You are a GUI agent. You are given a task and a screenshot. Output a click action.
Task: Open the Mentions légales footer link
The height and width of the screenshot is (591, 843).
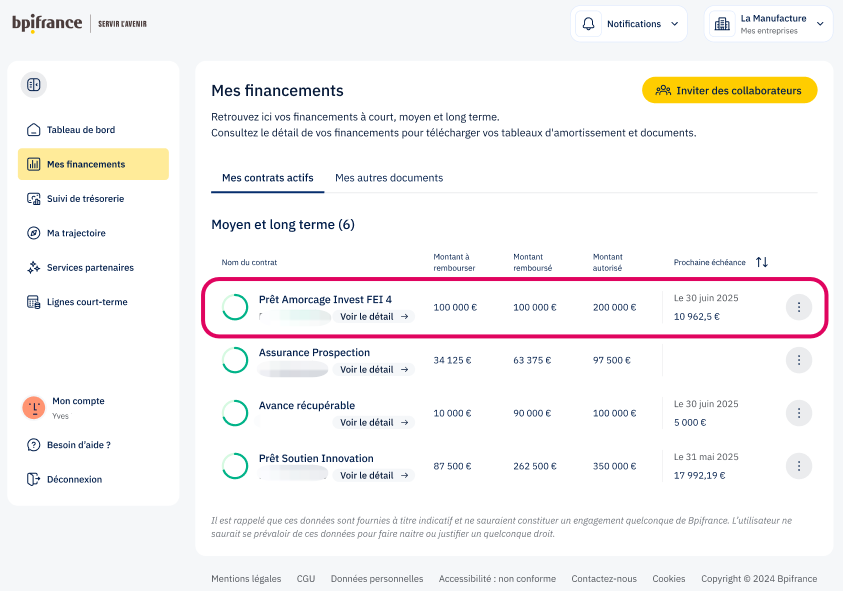point(246,579)
